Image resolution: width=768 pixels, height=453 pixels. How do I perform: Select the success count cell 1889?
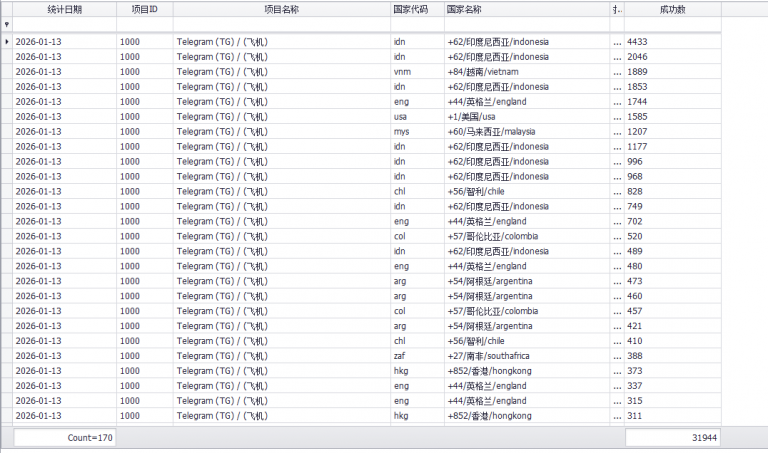click(672, 72)
